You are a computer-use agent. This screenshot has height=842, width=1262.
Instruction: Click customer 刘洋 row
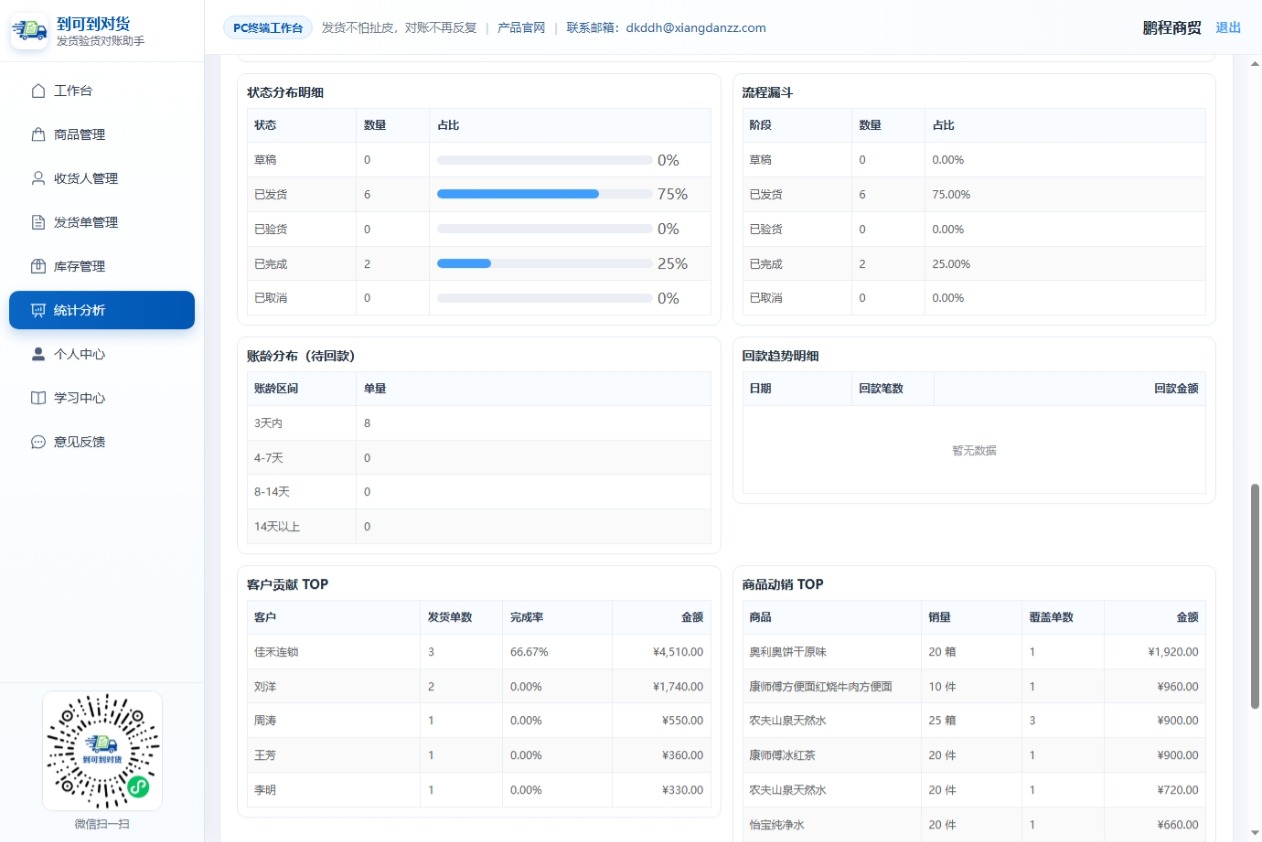click(479, 687)
